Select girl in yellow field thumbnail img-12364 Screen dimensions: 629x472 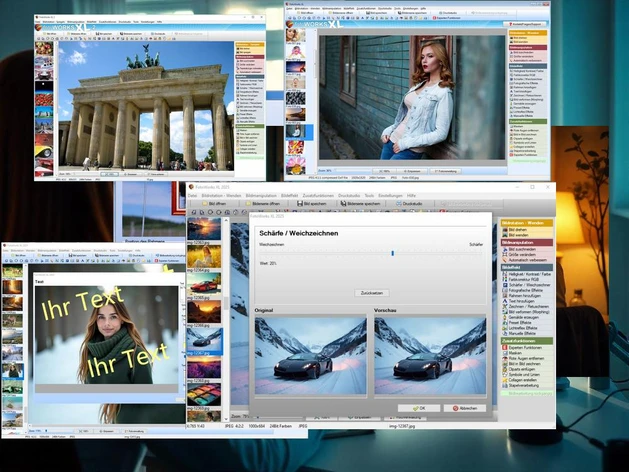(x=204, y=257)
